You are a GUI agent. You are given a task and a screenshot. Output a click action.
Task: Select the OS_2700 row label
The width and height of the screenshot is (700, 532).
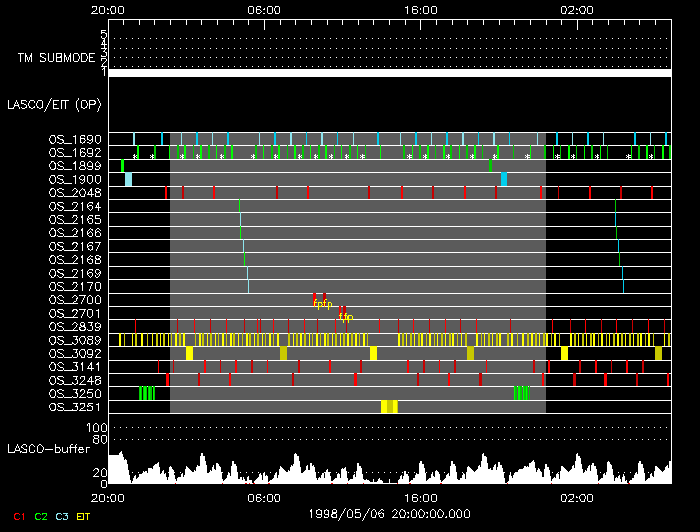point(75,300)
